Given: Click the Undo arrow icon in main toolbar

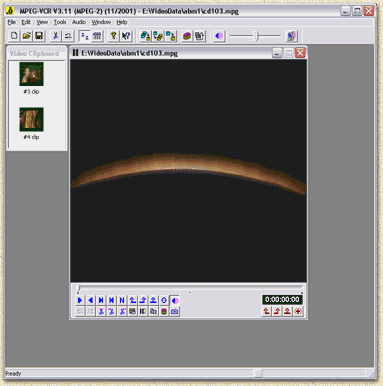Looking at the screenshot, I should (x=68, y=36).
